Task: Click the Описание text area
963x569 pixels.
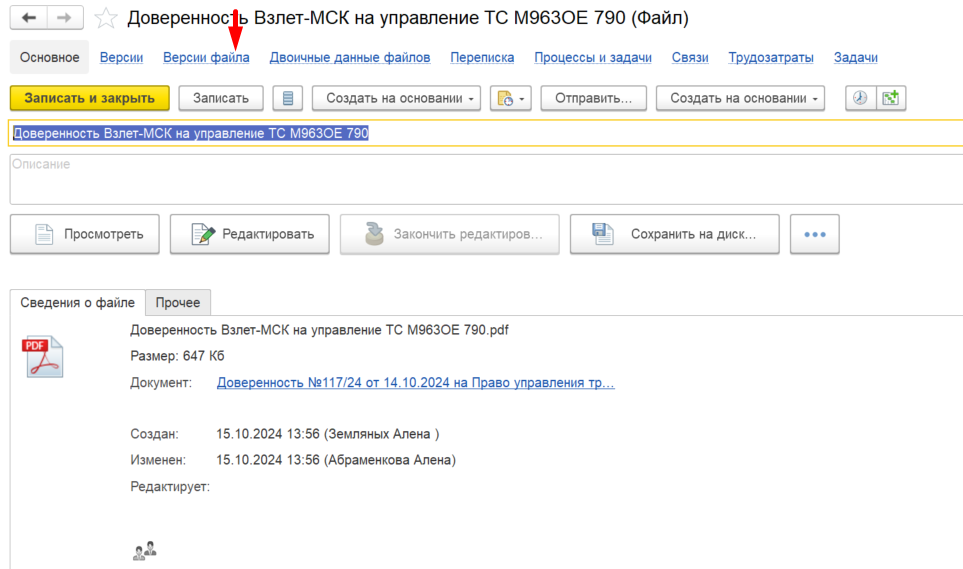Action: tap(486, 179)
